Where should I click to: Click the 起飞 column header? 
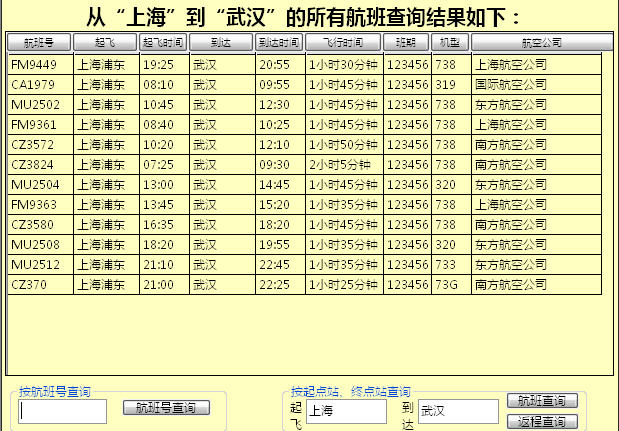105,42
